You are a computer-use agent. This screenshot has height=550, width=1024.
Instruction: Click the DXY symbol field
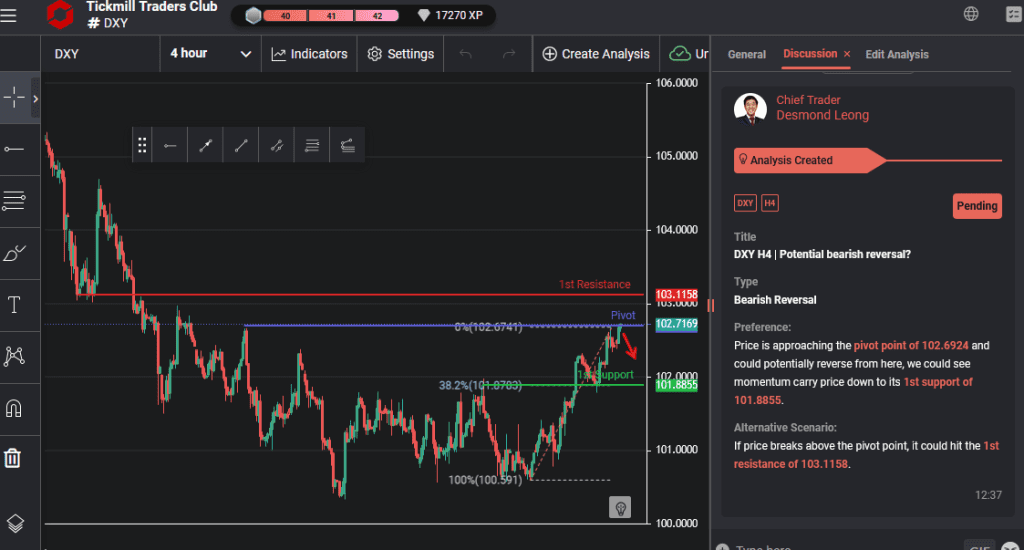click(101, 54)
